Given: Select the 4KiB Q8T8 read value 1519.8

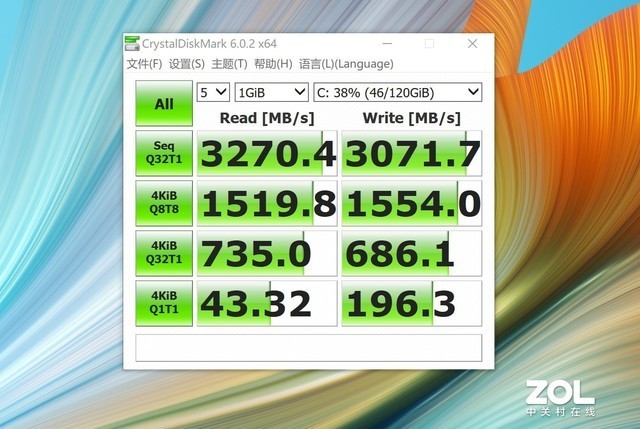Looking at the screenshot, I should 267,203.
